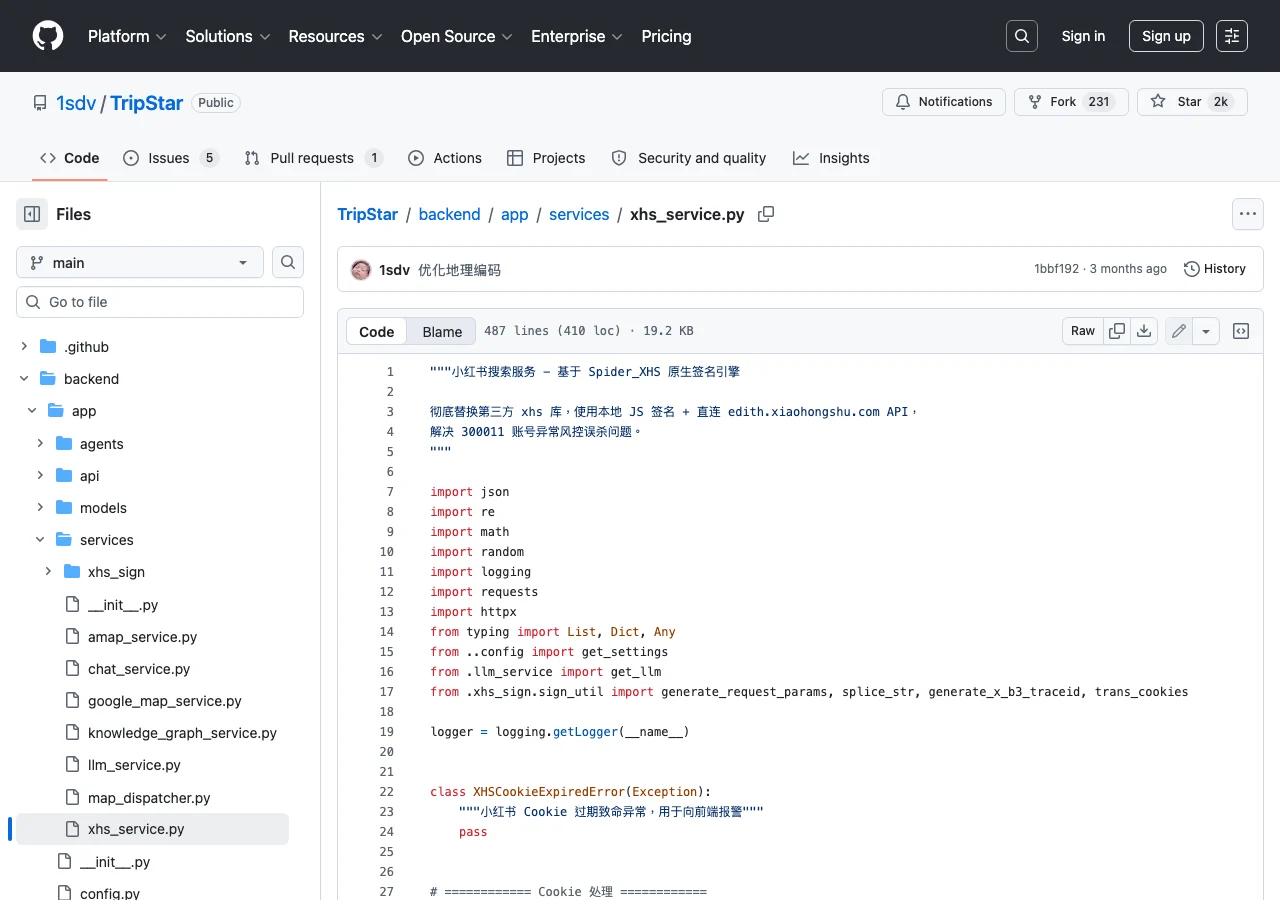This screenshot has width=1280, height=900.
Task: Open the appearance settings icon in header
Action: pyautogui.click(x=1232, y=36)
